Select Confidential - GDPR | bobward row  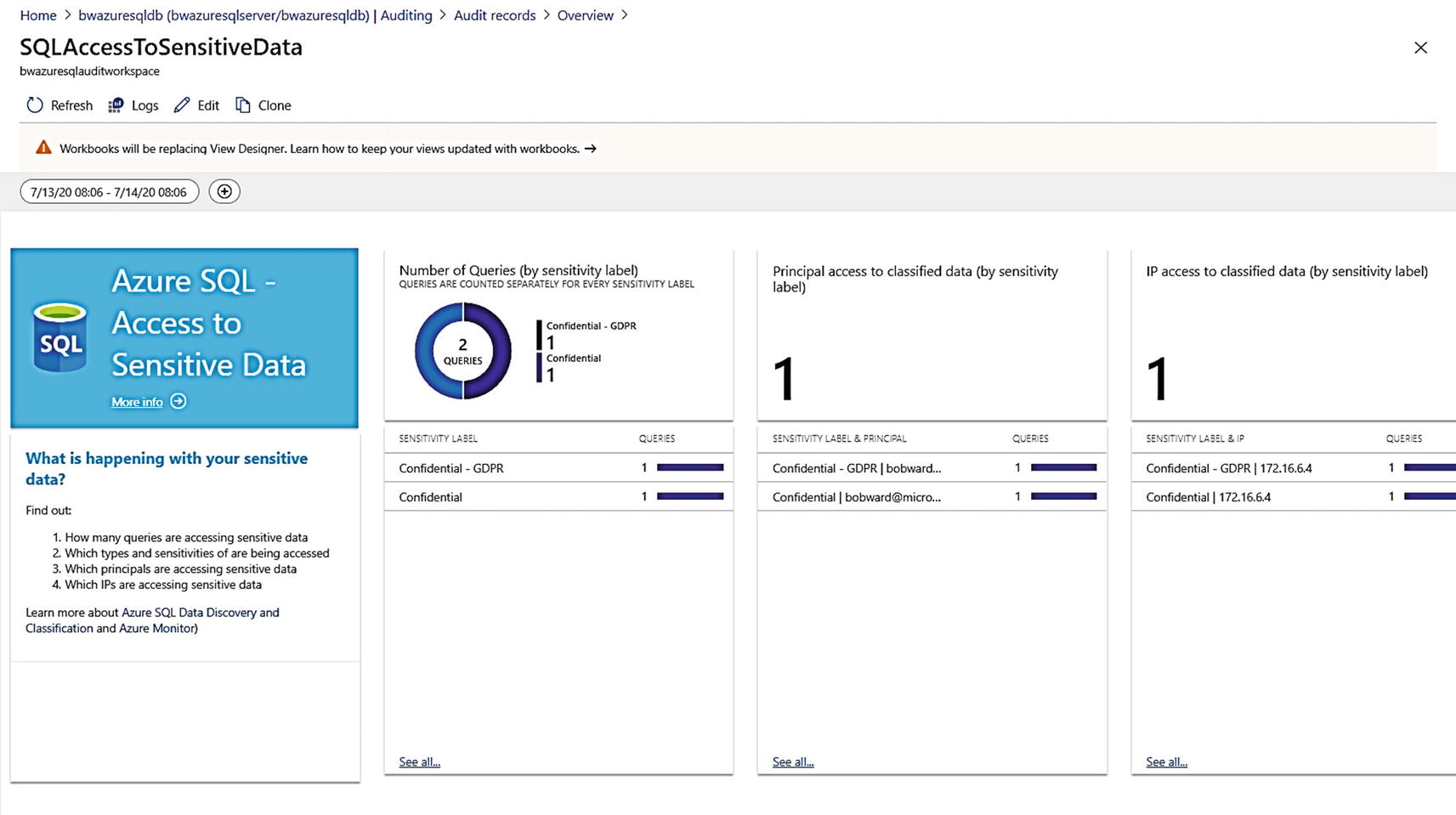[932, 467]
